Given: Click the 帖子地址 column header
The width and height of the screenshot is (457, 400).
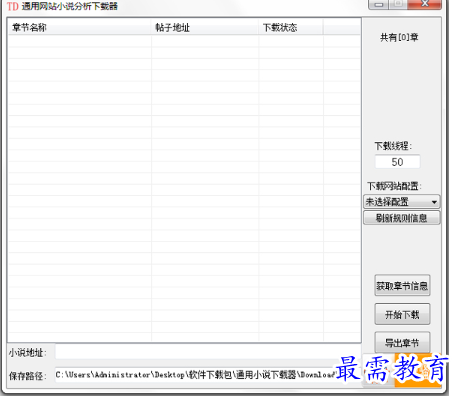Looking at the screenshot, I should [x=205, y=27].
